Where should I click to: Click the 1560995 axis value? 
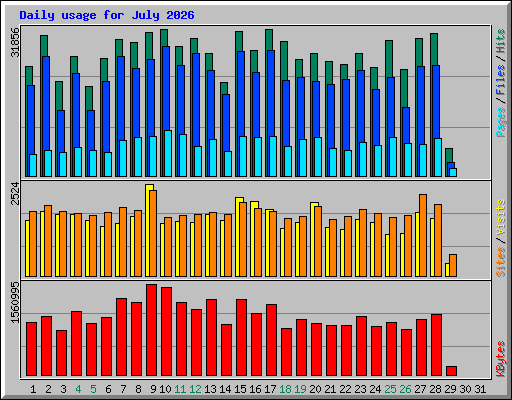click(15, 302)
